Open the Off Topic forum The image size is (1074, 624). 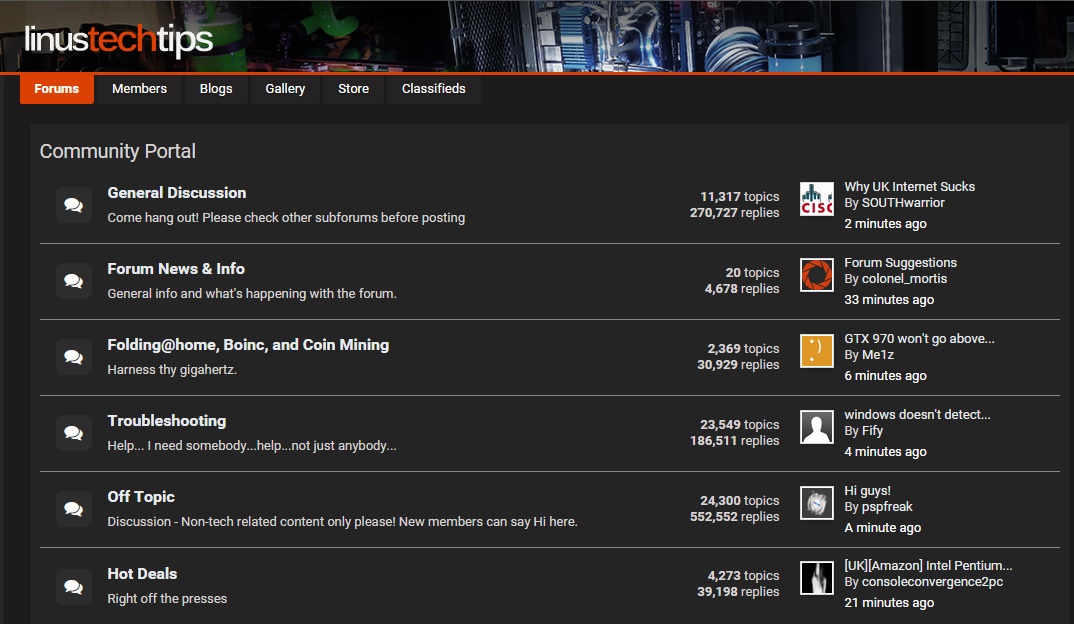(x=141, y=497)
